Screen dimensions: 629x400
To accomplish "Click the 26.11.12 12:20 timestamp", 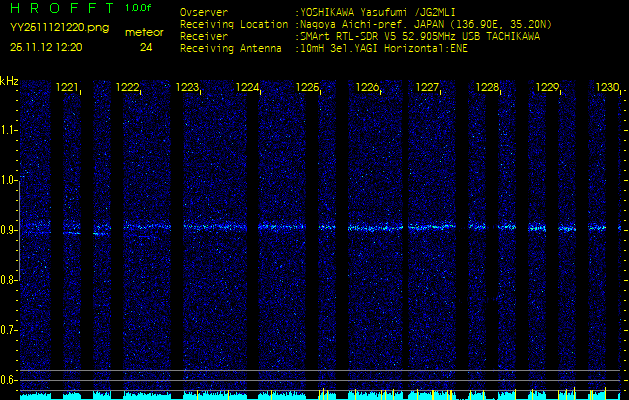I will coord(47,47).
